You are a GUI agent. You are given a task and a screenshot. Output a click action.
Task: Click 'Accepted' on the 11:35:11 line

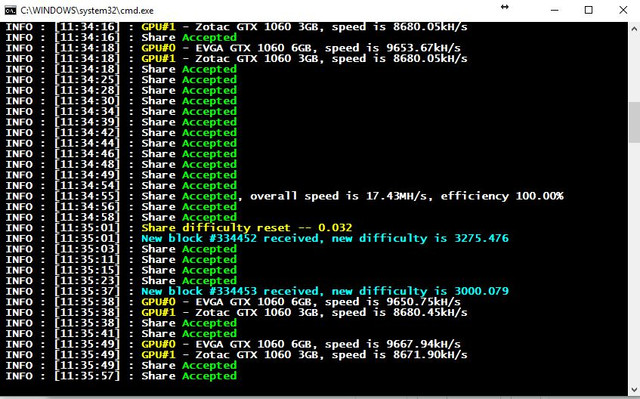point(209,260)
